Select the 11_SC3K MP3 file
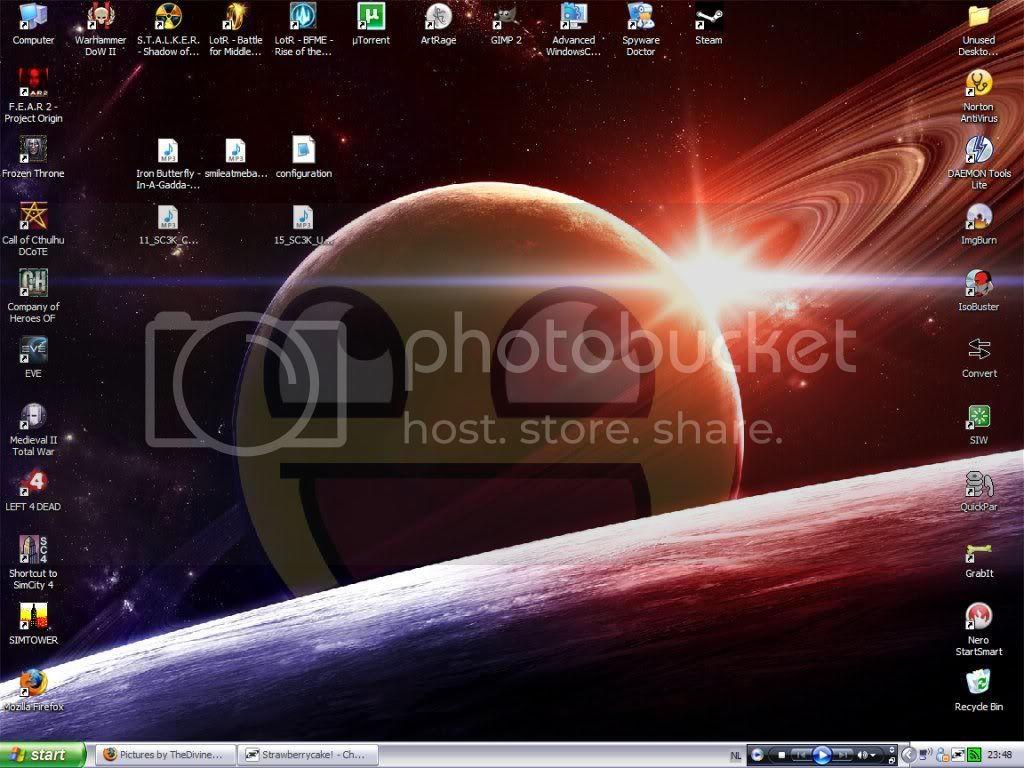The image size is (1024, 768). pos(168,224)
